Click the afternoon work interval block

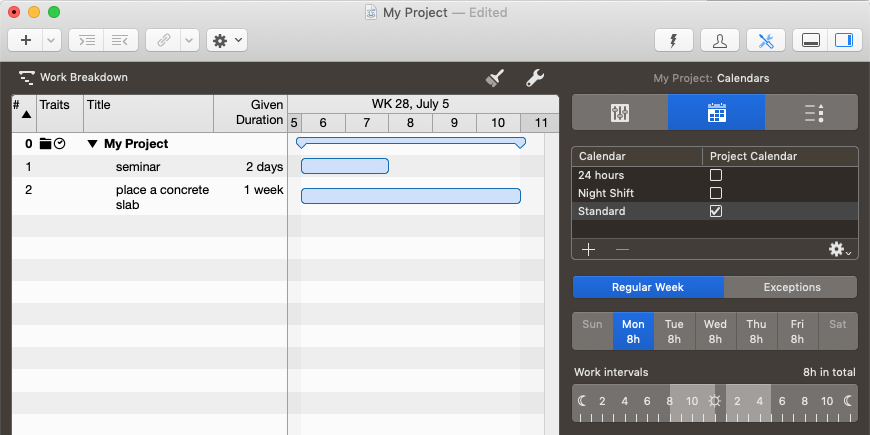(x=748, y=403)
